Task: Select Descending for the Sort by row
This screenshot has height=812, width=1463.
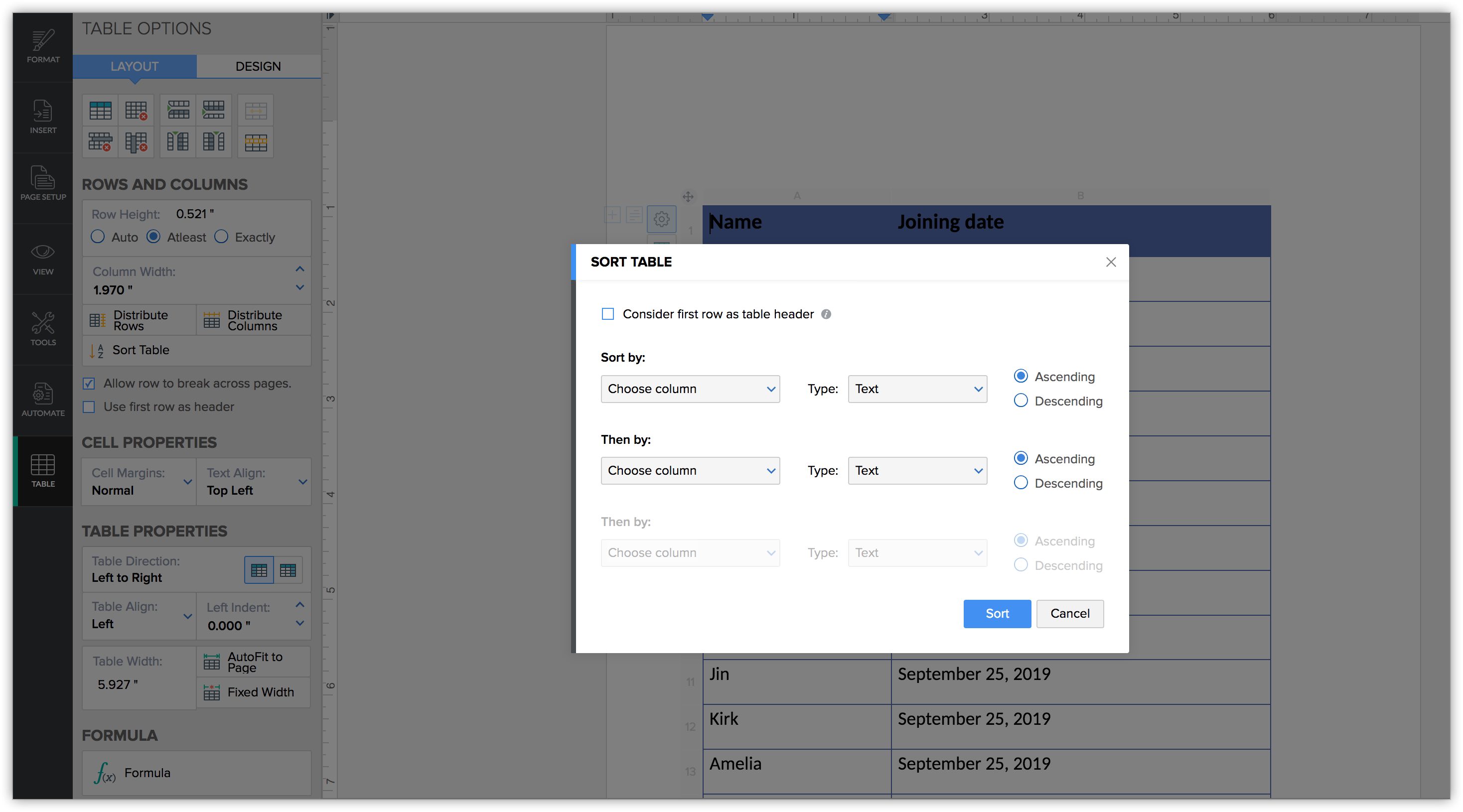Action: click(x=1021, y=401)
